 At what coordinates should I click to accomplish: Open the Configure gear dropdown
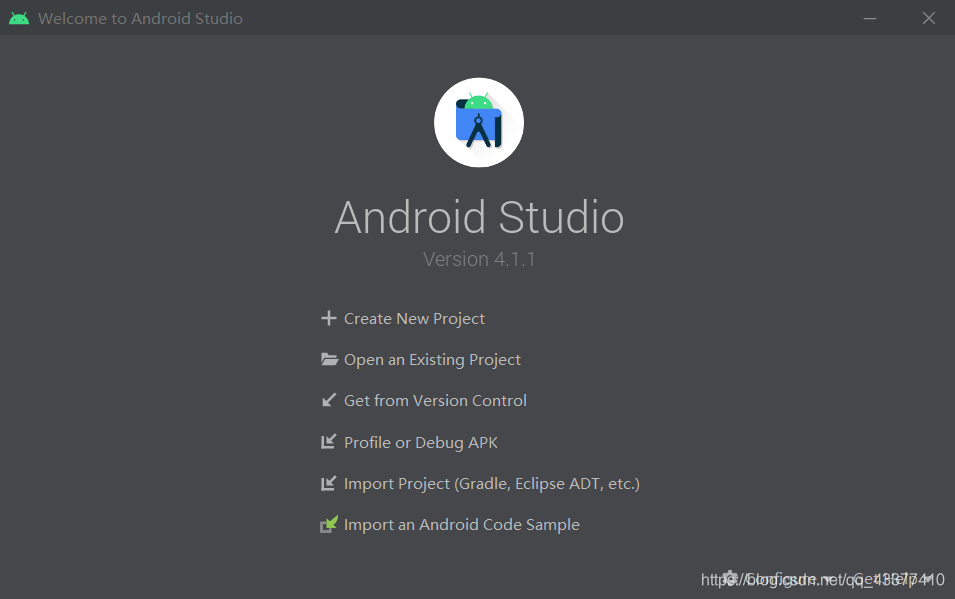click(777, 578)
